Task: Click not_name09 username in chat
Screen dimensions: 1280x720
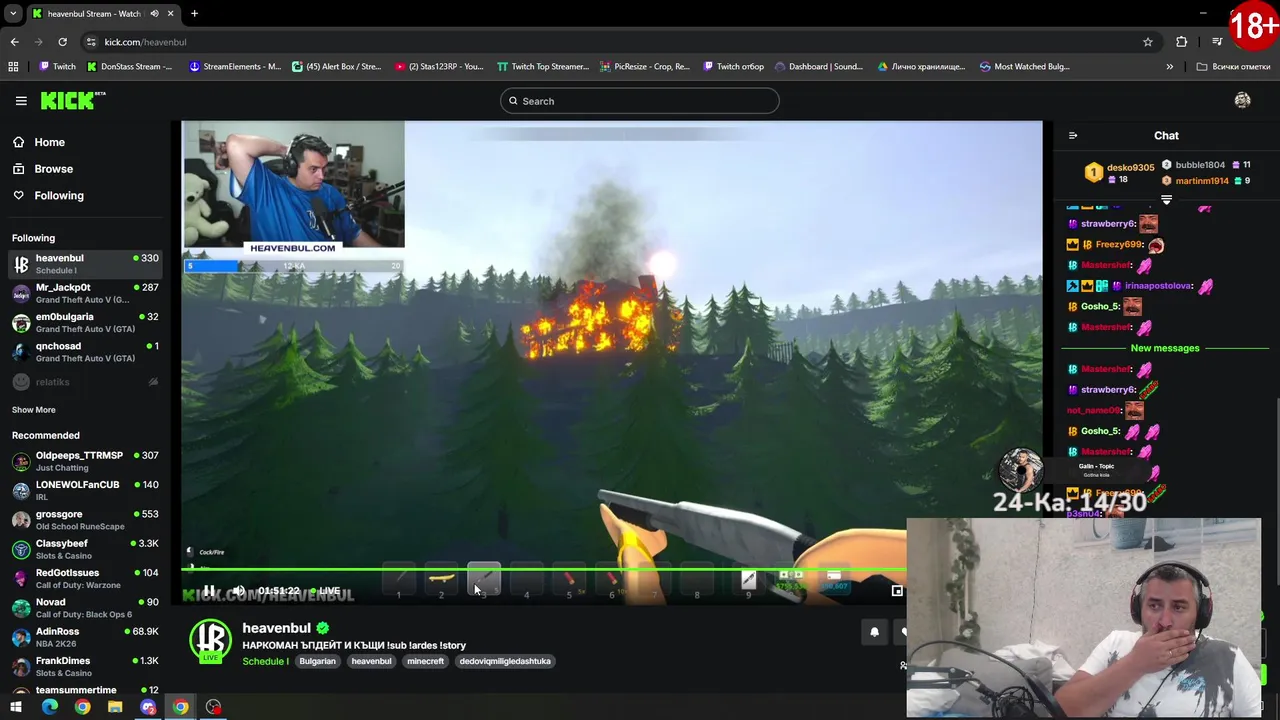Action: [1093, 410]
